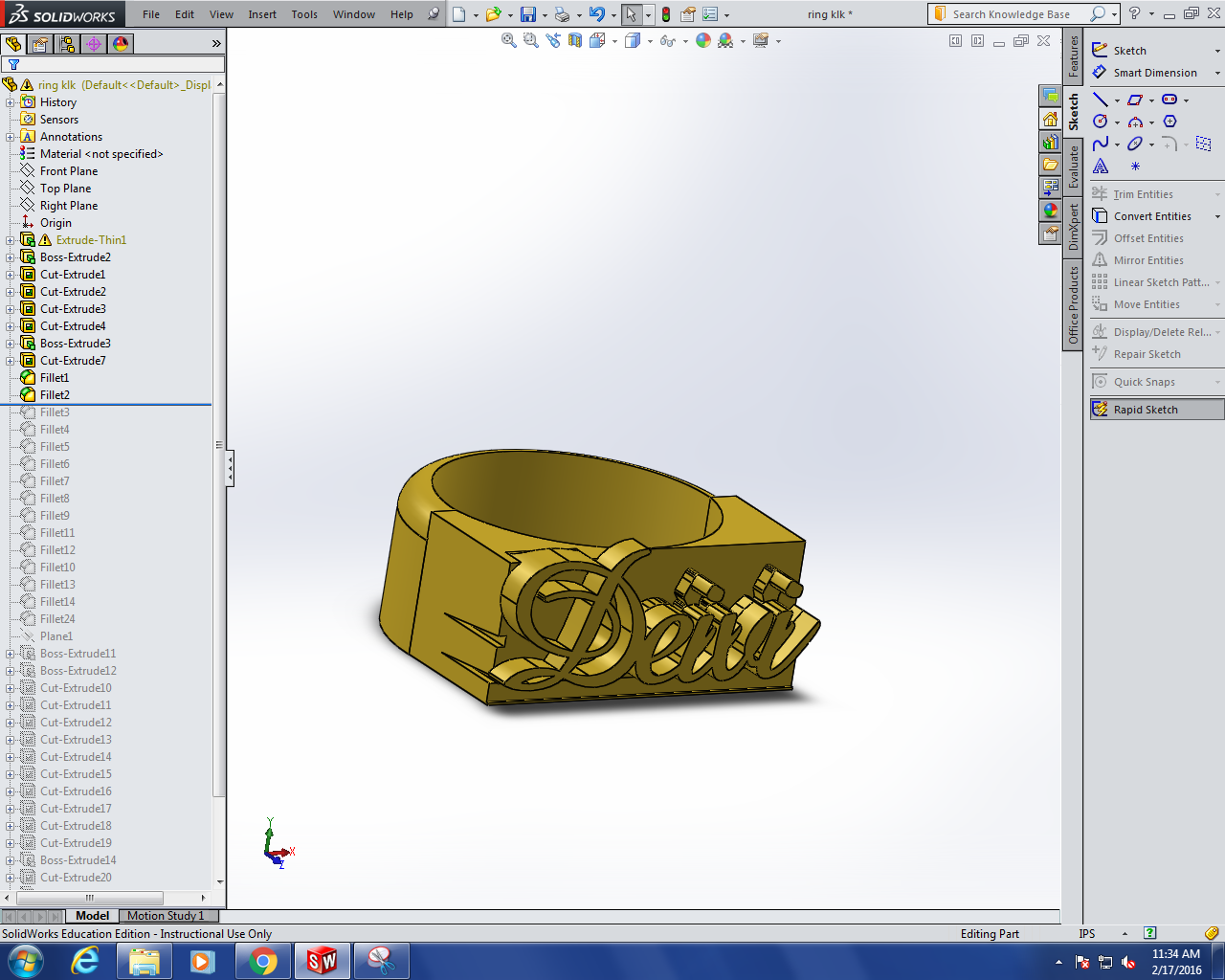This screenshot has height=980, width=1225.
Task: Select the Spline sketch tool
Action: point(1101,144)
